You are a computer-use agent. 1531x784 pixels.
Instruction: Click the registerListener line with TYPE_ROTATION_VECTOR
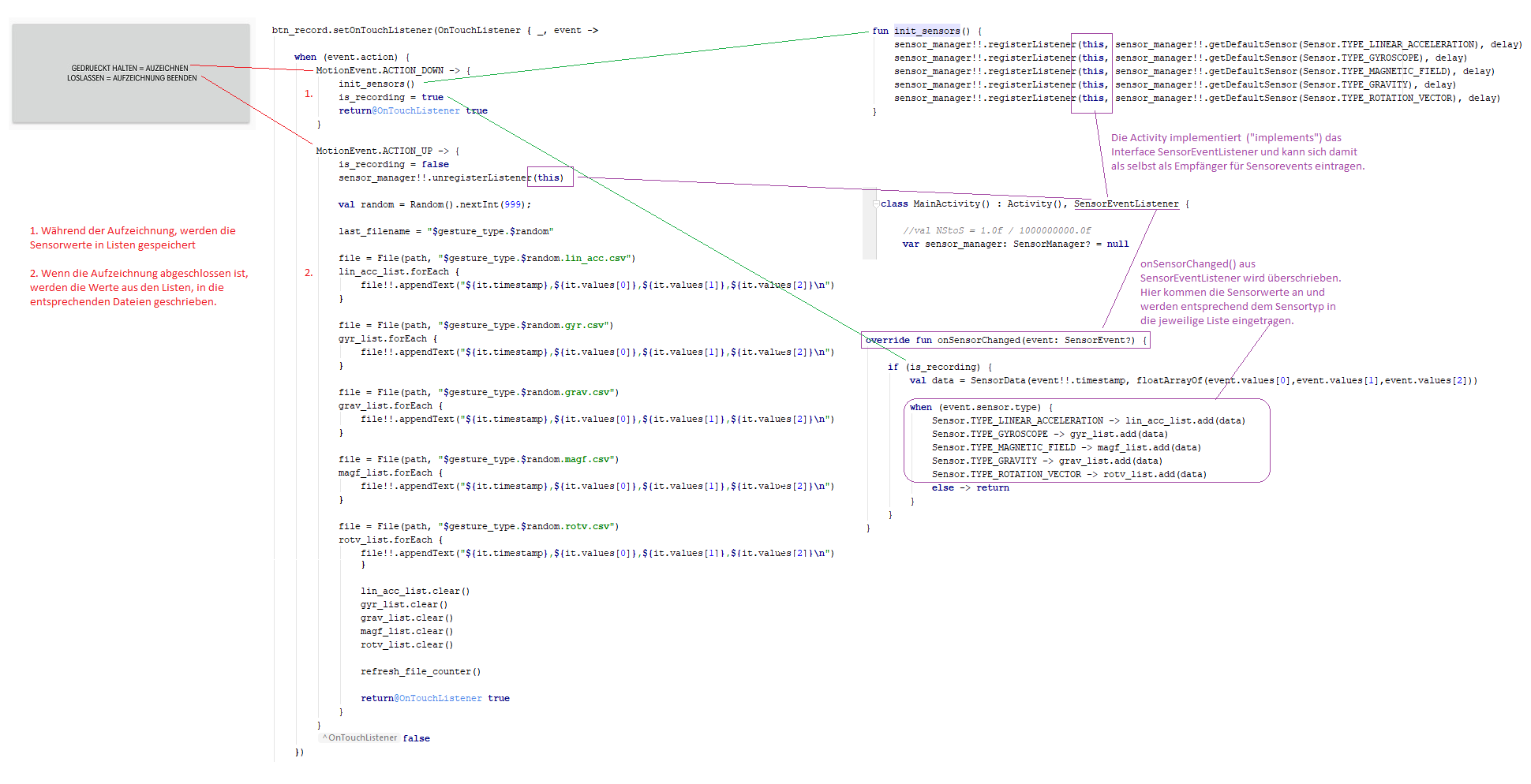coord(1197,99)
